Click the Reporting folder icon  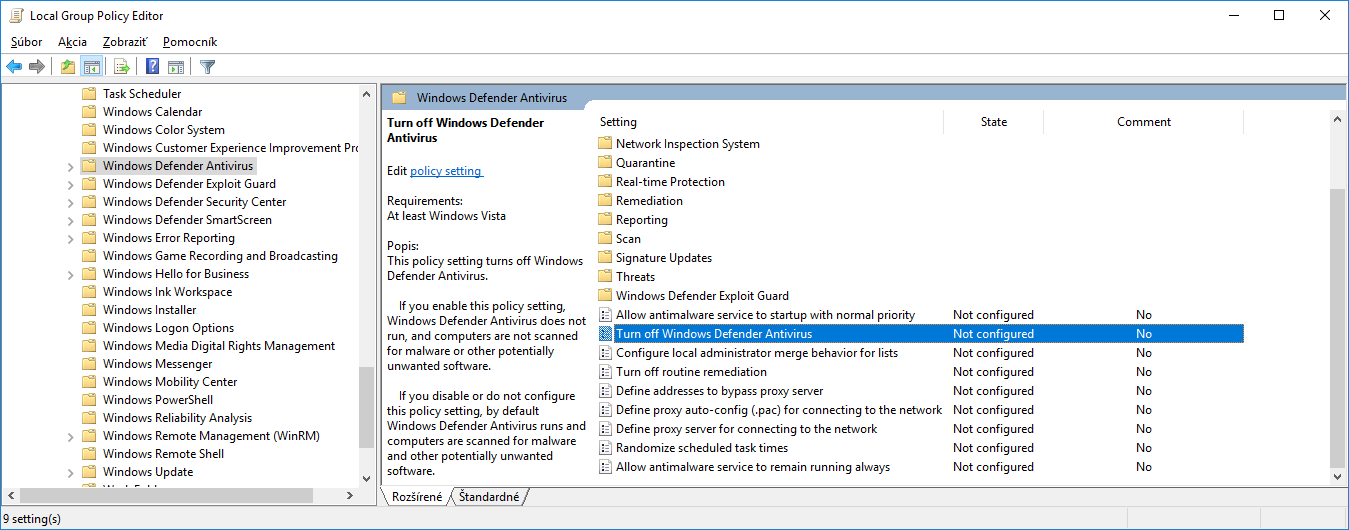pyautogui.click(x=605, y=220)
